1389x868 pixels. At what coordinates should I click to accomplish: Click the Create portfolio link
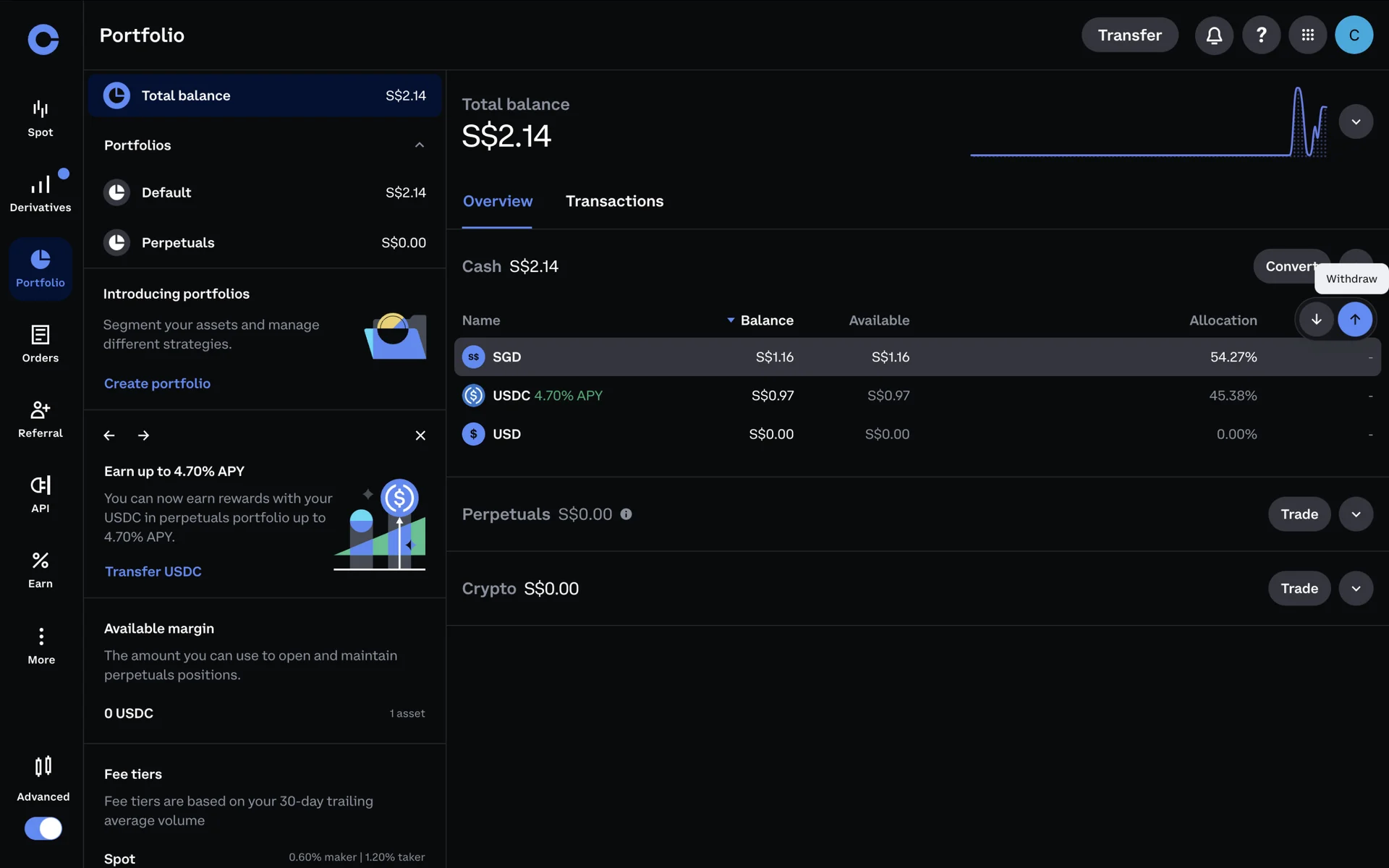pyautogui.click(x=157, y=383)
